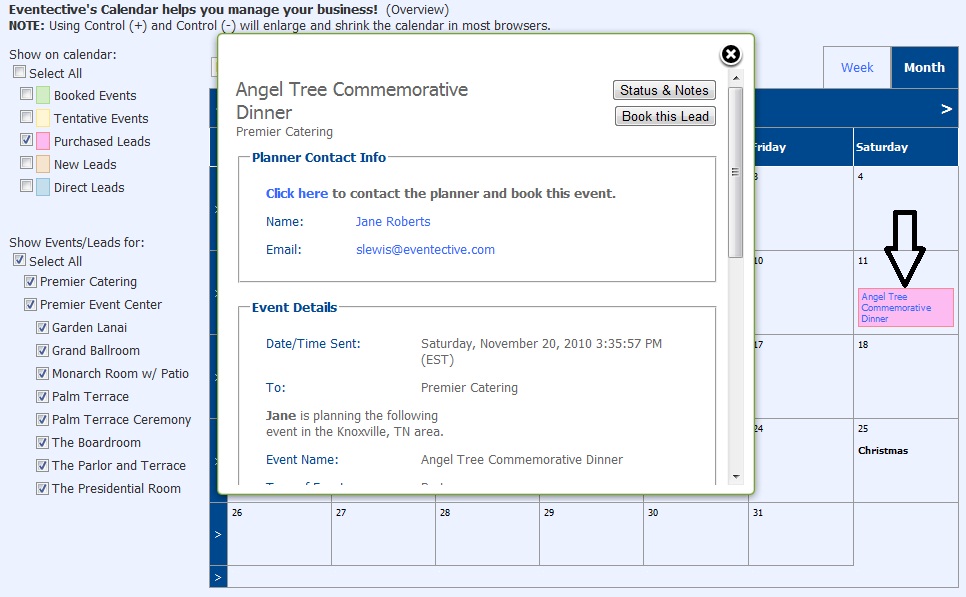The height and width of the screenshot is (597, 966).
Task: Switch to the Week view tab
Action: [857, 67]
